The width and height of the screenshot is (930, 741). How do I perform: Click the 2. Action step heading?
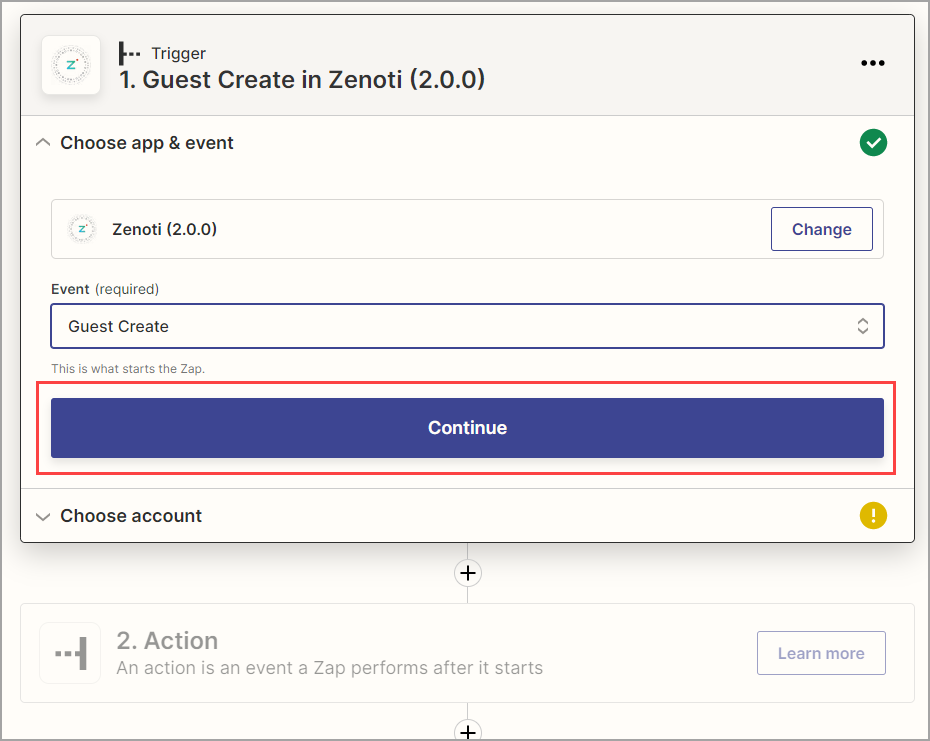[167, 641]
